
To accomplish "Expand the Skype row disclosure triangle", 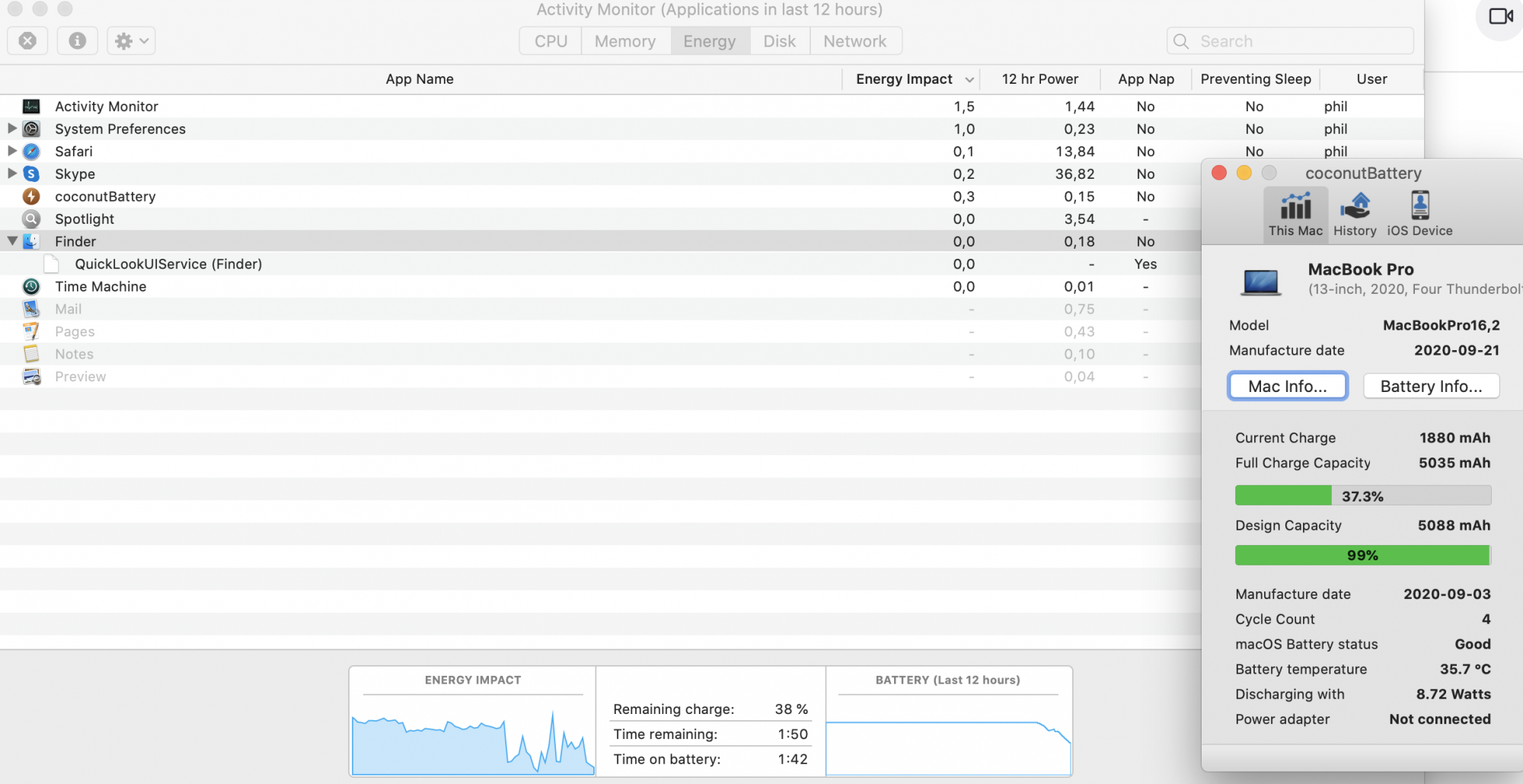I will click(x=12, y=174).
